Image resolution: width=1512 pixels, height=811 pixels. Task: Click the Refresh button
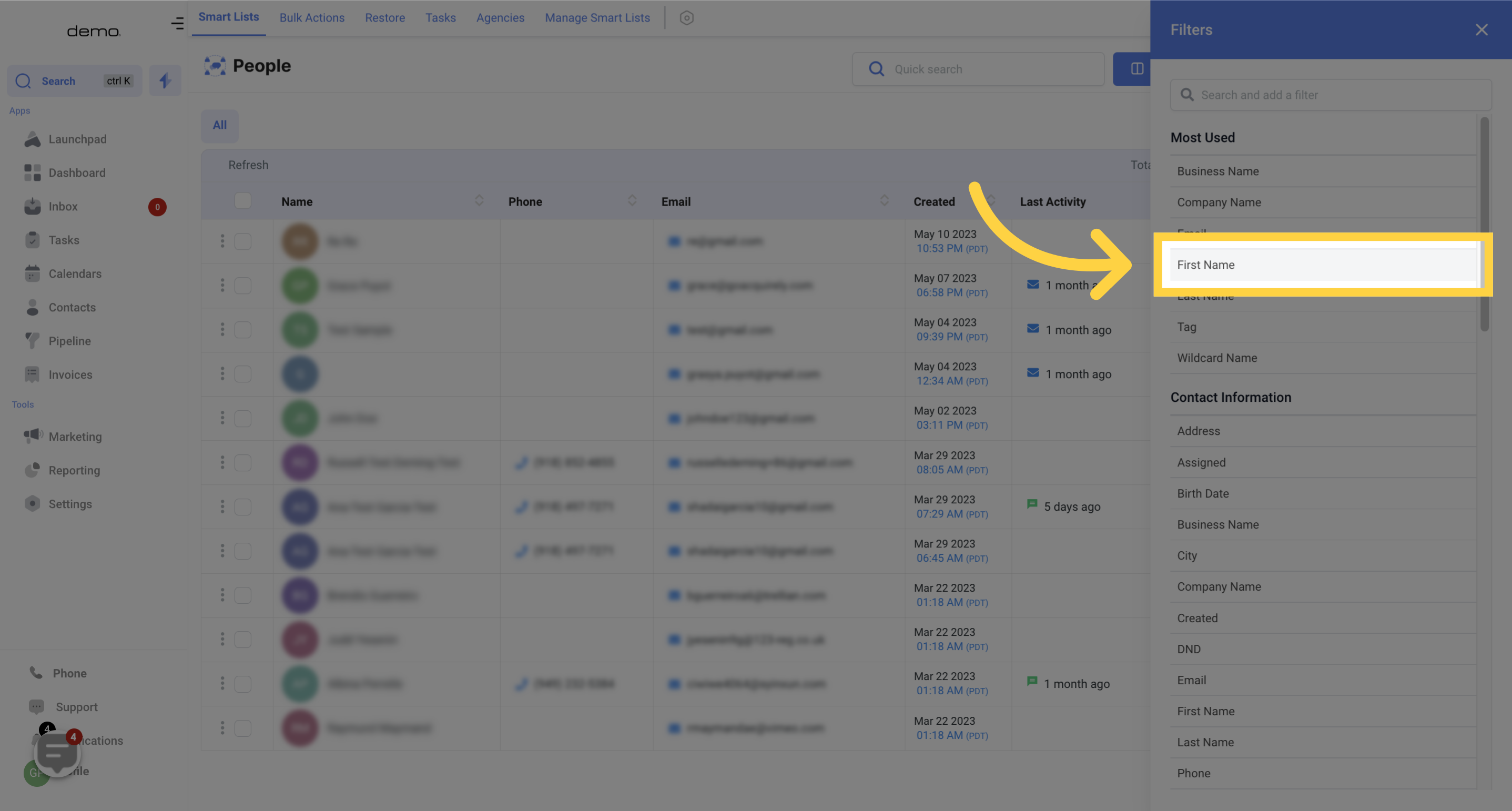click(x=248, y=165)
